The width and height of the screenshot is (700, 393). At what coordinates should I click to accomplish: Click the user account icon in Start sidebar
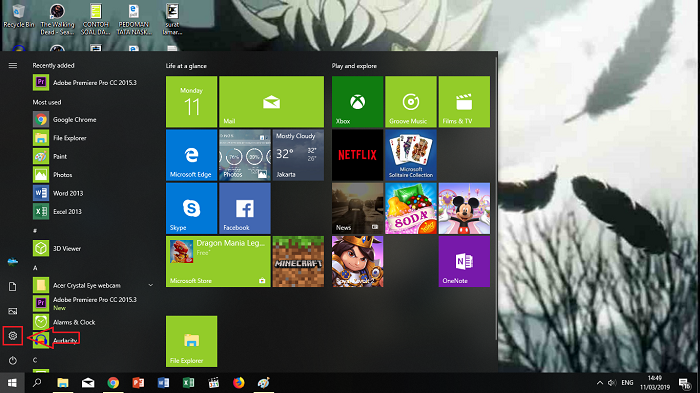click(x=12, y=262)
